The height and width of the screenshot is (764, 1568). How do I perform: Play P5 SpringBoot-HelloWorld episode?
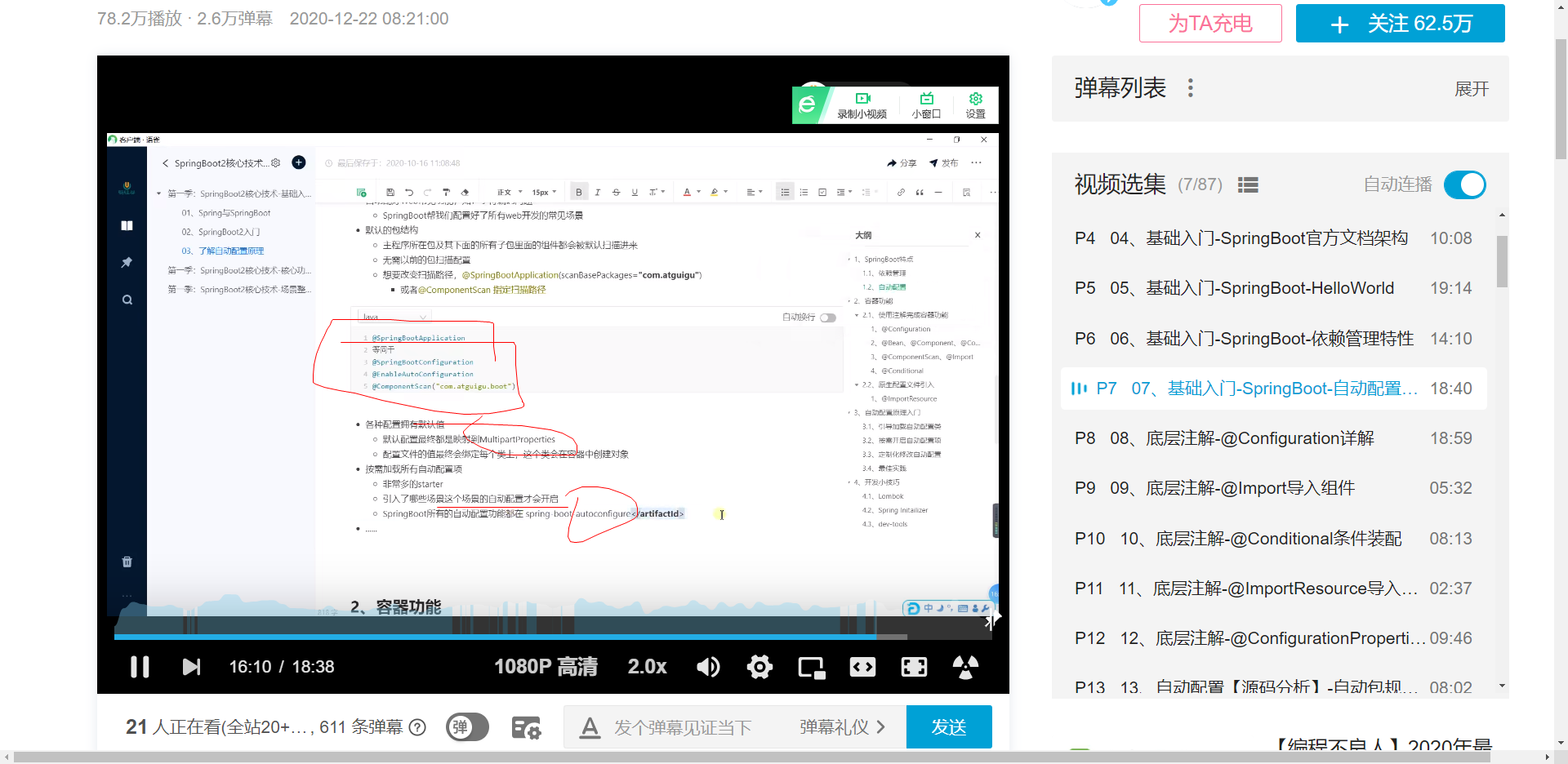[x=1273, y=288]
